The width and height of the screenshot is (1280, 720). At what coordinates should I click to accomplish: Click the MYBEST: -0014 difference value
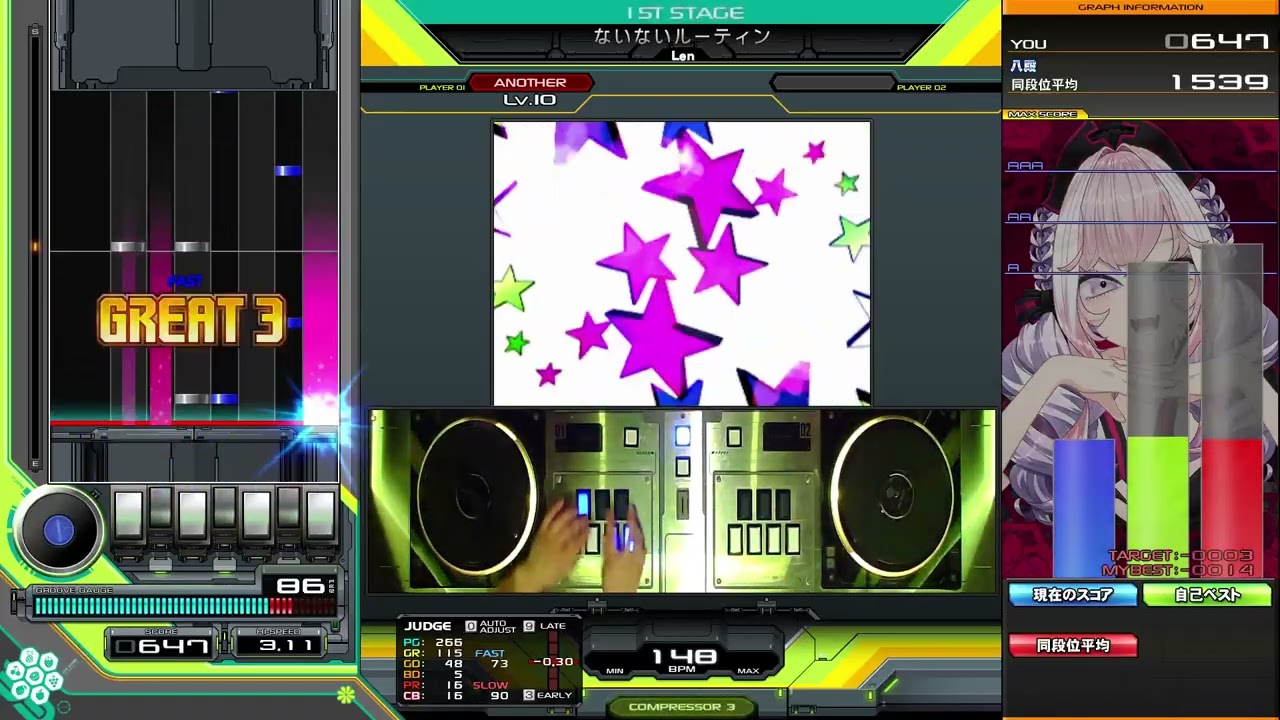pyautogui.click(x=1178, y=570)
